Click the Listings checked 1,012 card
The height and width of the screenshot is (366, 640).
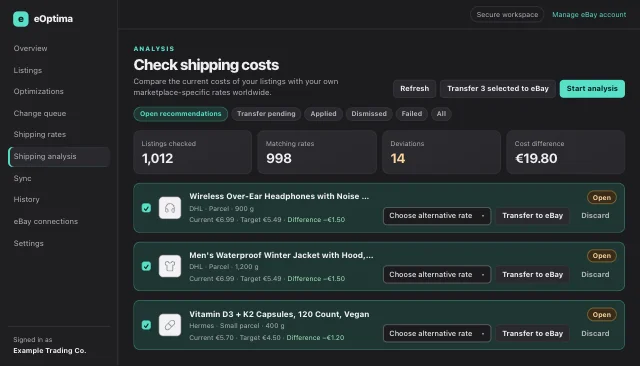click(193, 152)
